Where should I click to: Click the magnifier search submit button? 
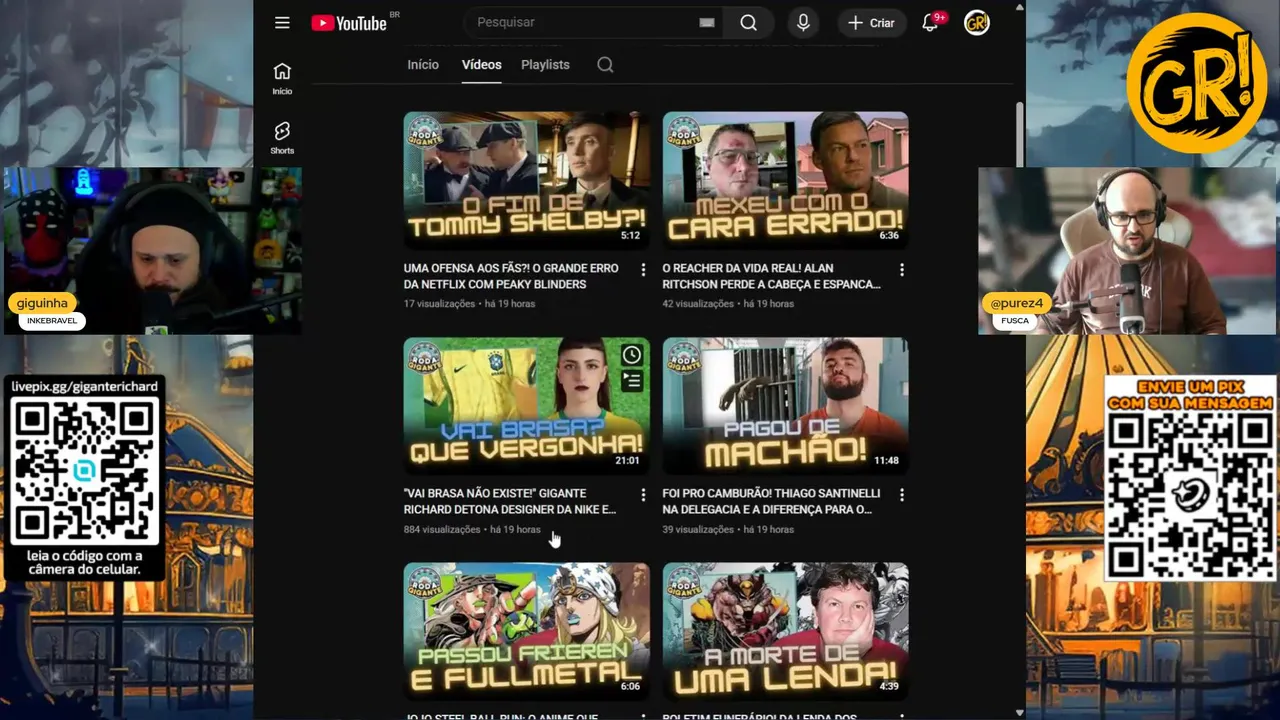(749, 23)
